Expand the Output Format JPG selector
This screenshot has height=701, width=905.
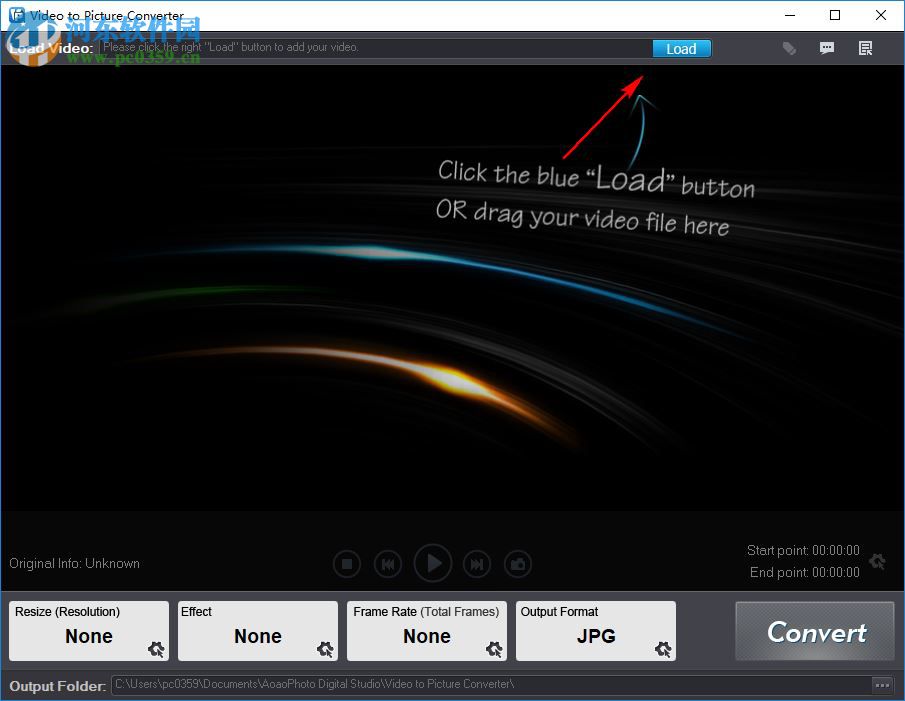point(596,636)
